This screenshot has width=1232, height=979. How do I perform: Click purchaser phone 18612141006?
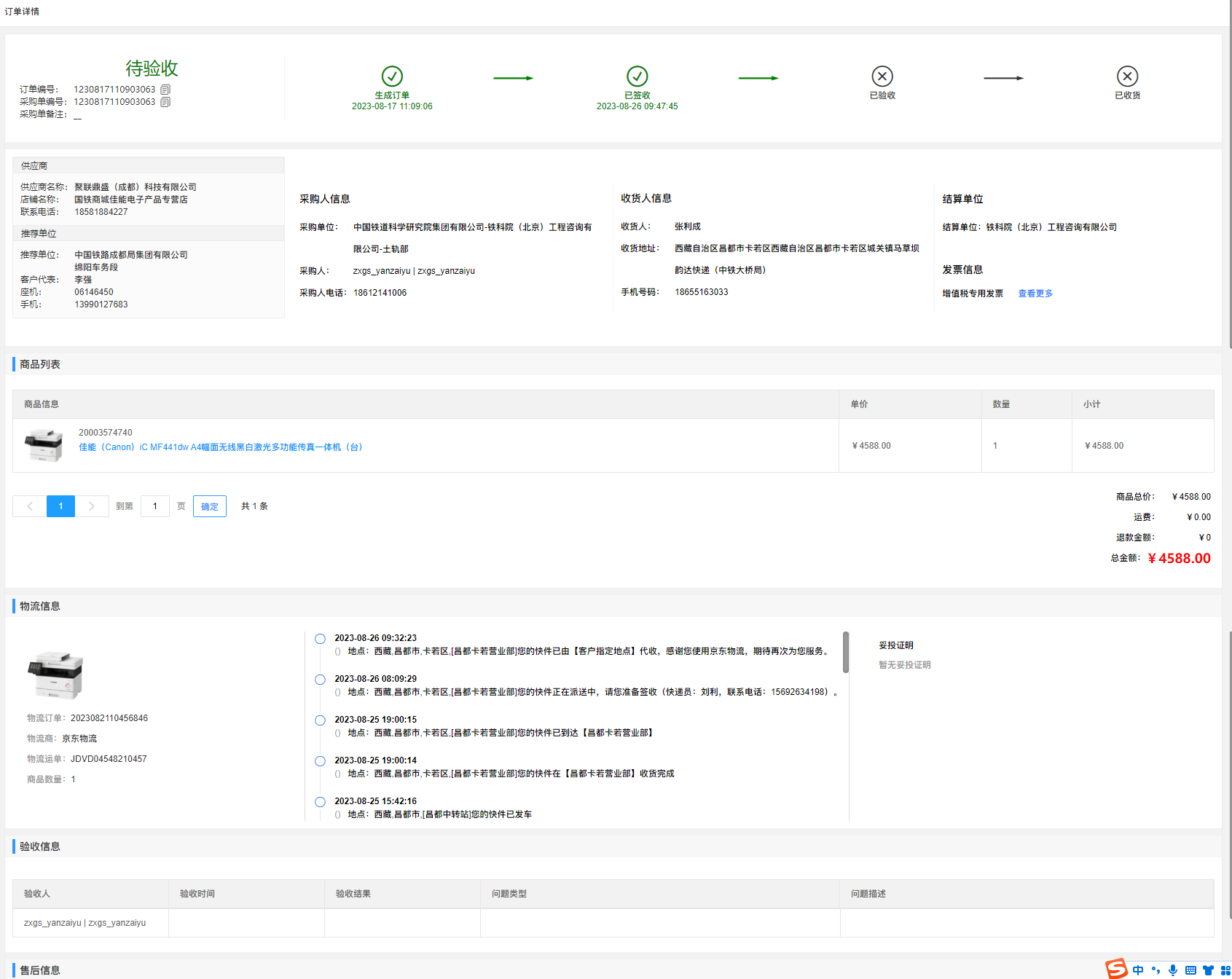click(x=380, y=293)
